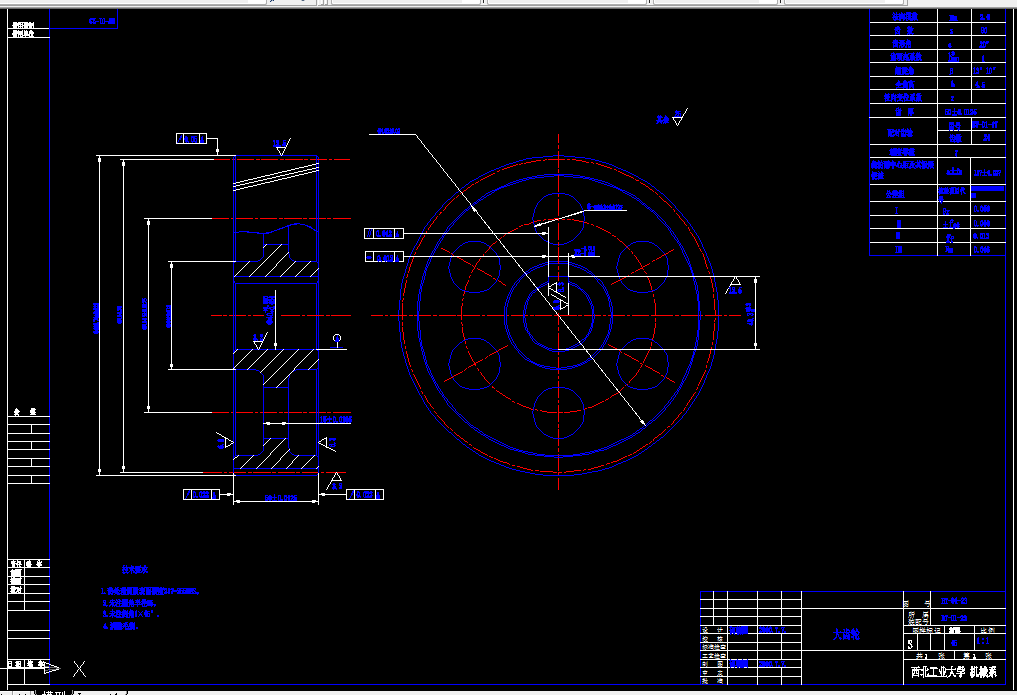
Task: Select the center bore circle of the gear
Action: pyautogui.click(x=558, y=316)
